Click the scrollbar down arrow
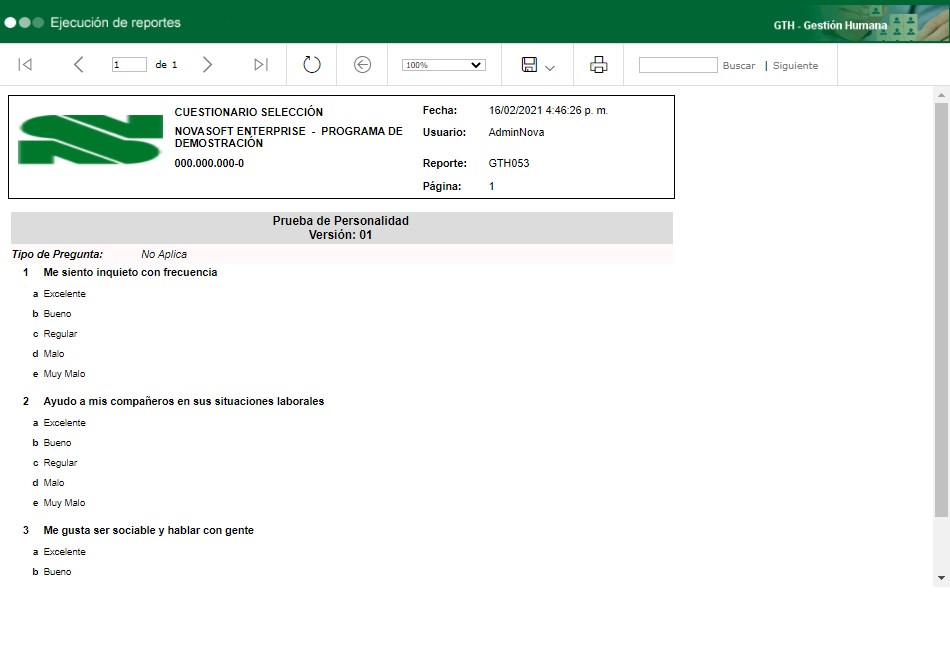950x649 pixels. click(941, 578)
